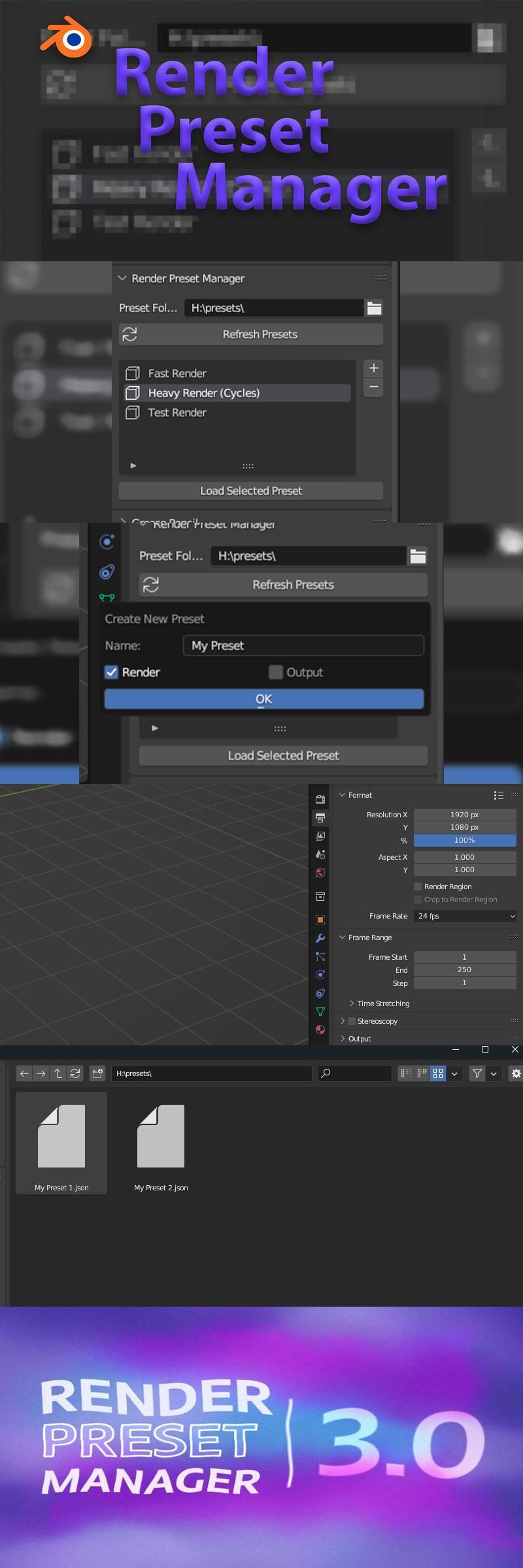The image size is (523, 1568).
Task: Enable the Output checkbox in Create New Preset
Action: 276,672
